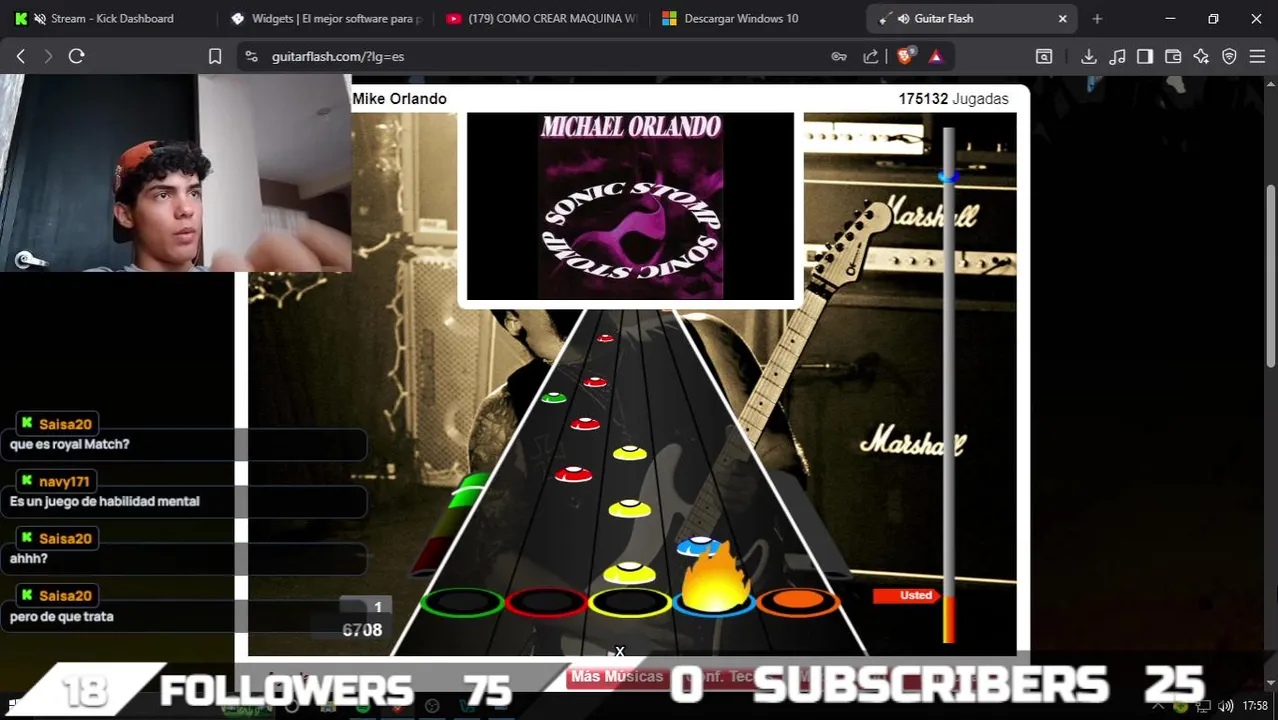1278x720 pixels.
Task: Open Brave Shields lion icon
Action: tap(905, 57)
